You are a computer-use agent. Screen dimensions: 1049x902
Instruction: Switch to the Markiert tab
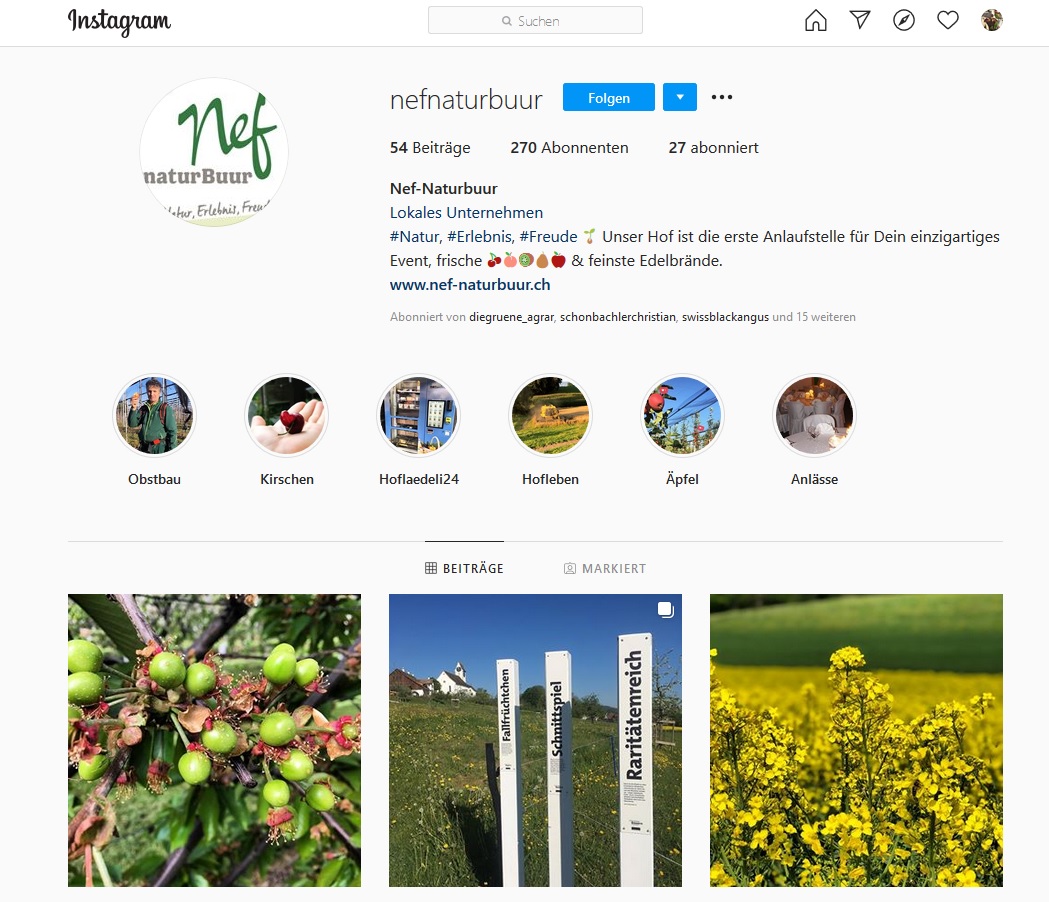tap(605, 568)
